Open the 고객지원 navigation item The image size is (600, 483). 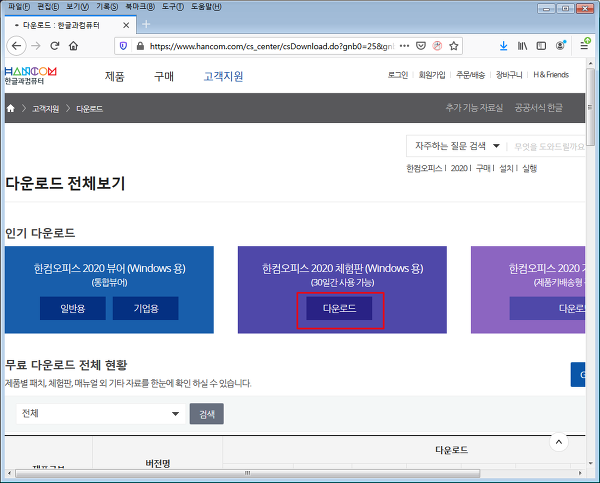pyautogui.click(x=223, y=77)
